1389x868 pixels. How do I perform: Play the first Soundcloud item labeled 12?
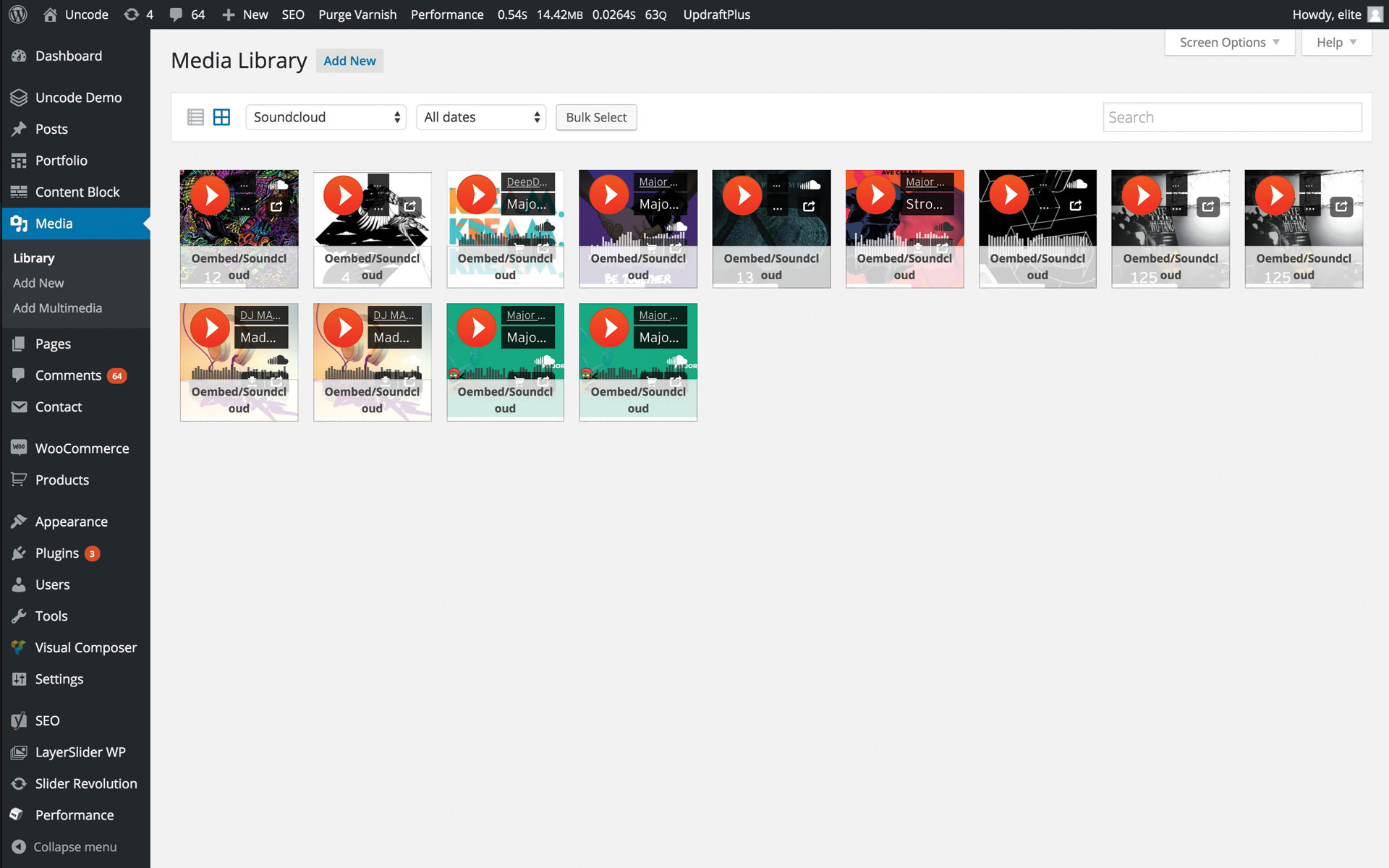(x=211, y=195)
